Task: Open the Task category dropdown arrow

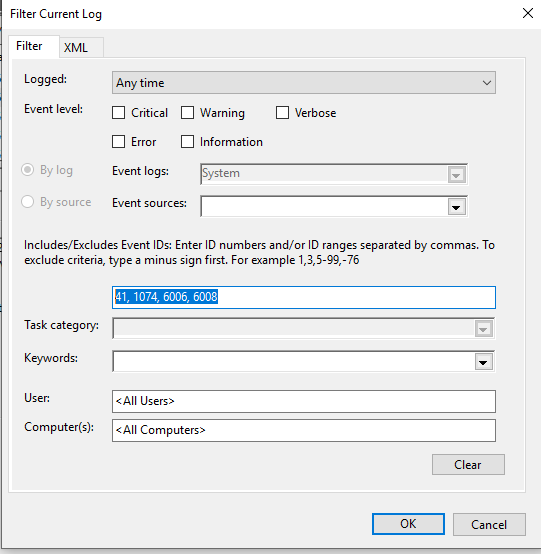Action: 483,329
